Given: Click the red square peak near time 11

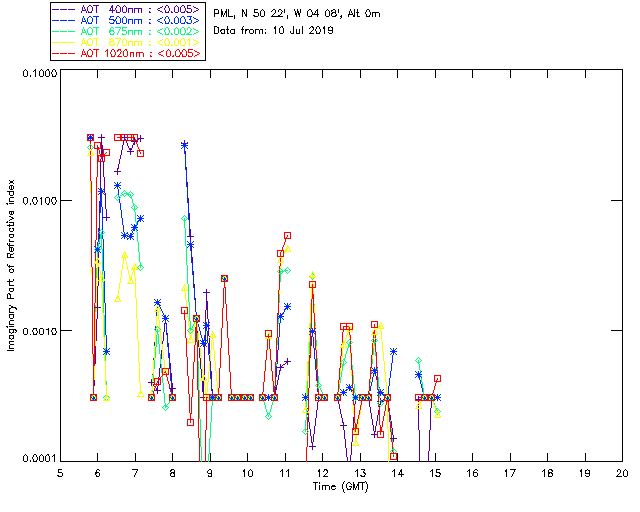Looking at the screenshot, I should (288, 236).
